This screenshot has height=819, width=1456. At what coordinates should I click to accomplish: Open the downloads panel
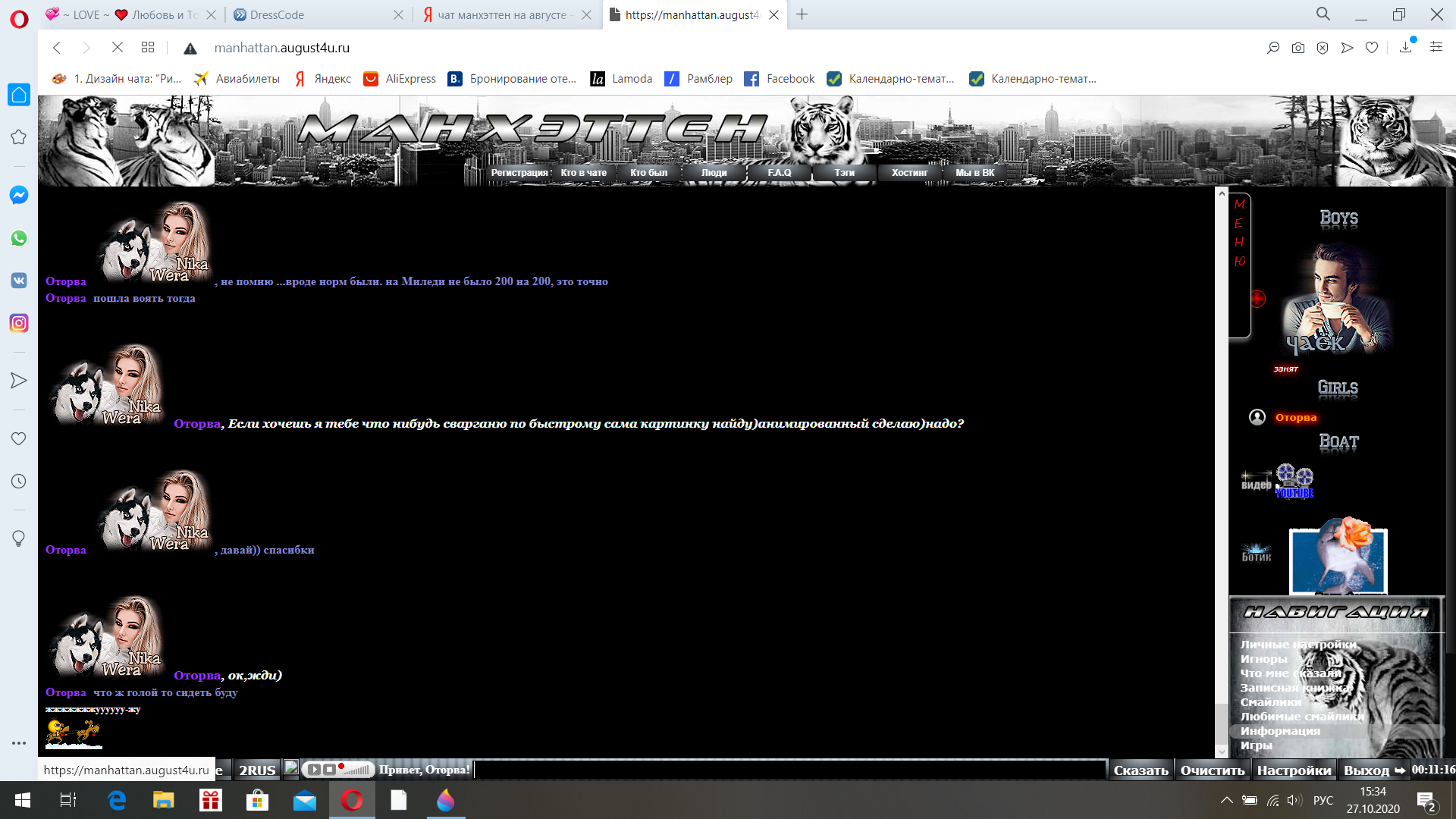1406,48
